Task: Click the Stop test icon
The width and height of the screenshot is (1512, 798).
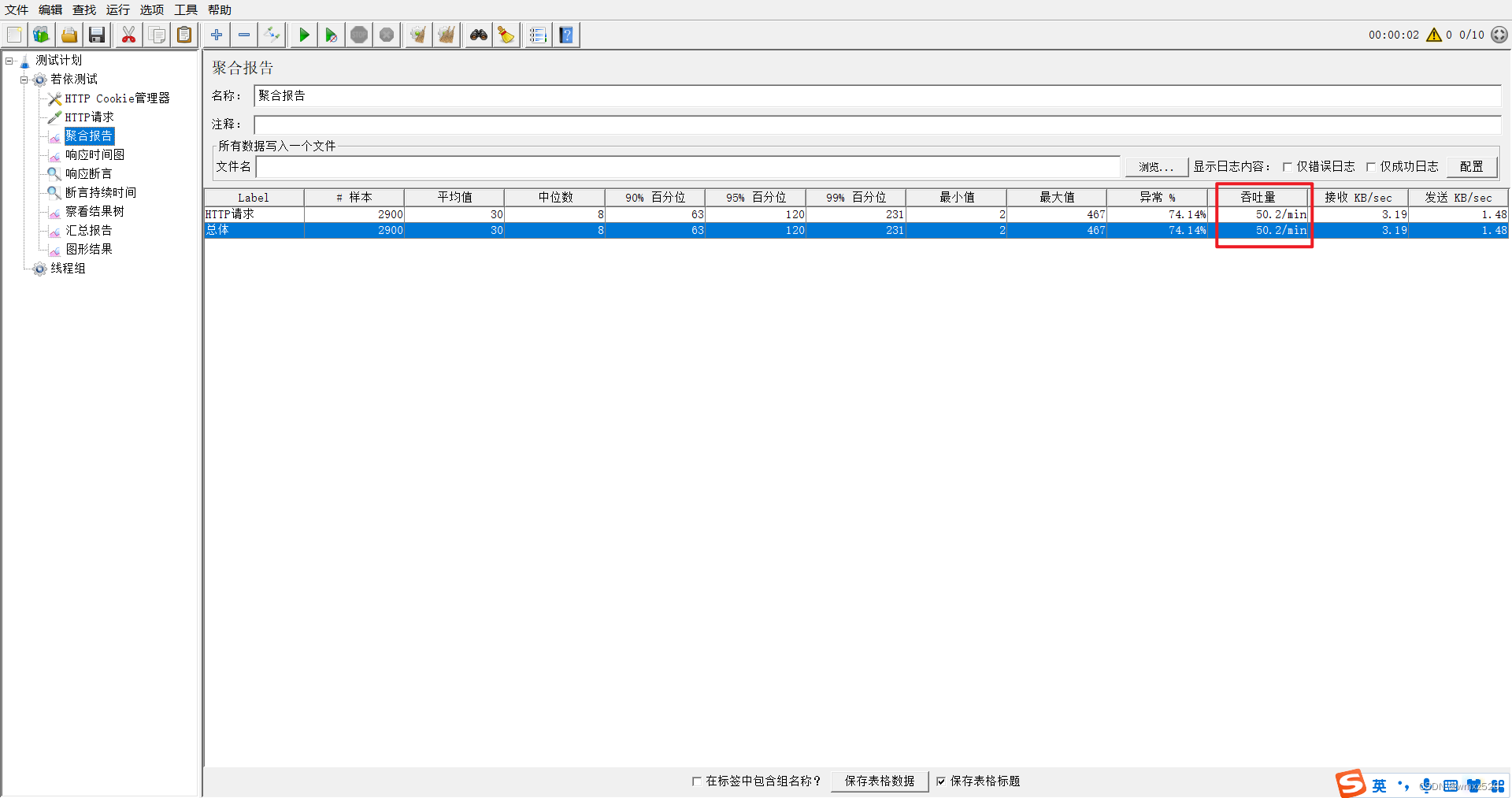Action: 359,35
